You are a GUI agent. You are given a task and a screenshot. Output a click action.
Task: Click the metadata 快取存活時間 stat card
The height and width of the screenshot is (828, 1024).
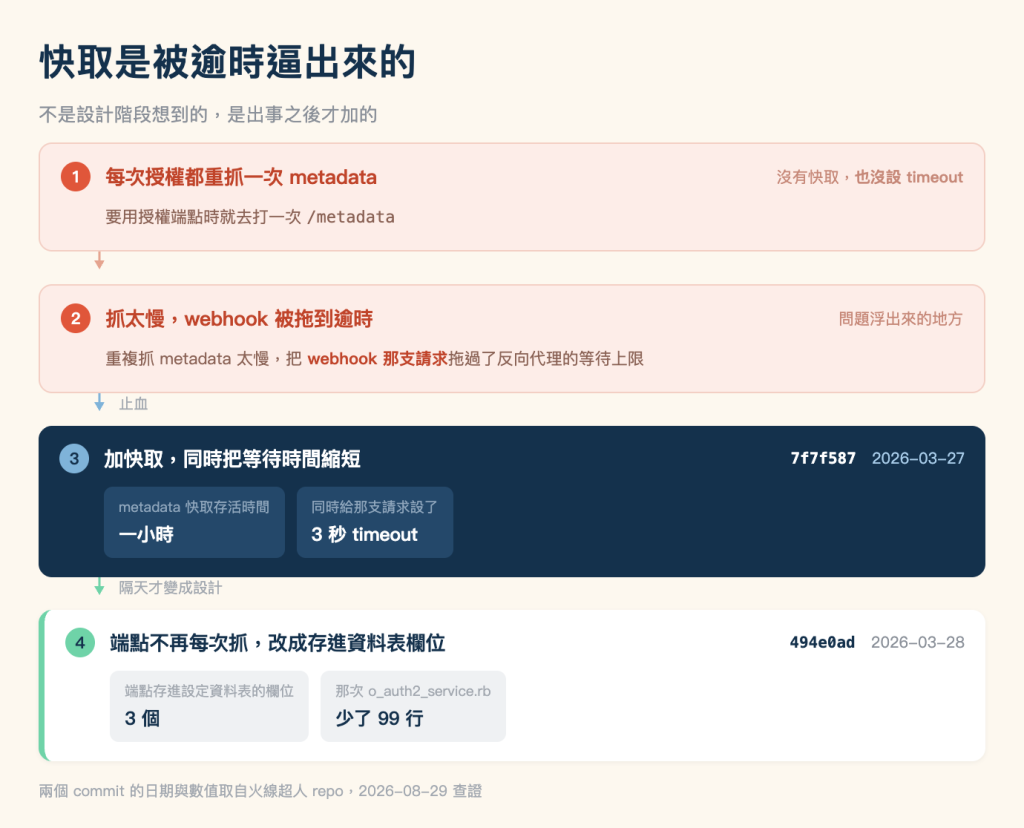point(194,522)
